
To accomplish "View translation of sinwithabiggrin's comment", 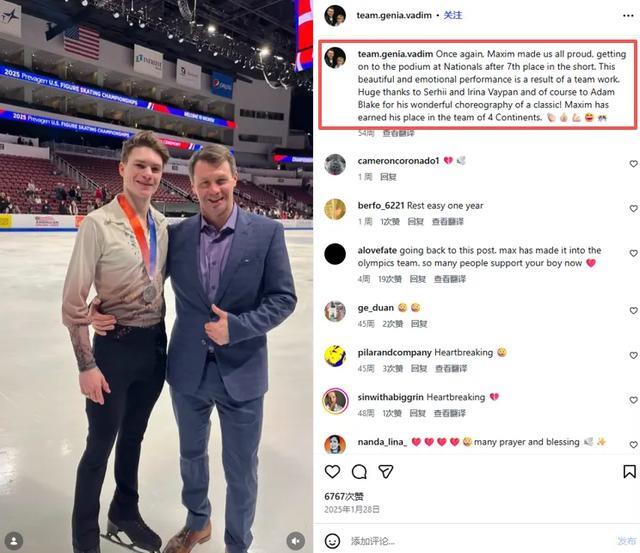I will tap(449, 413).
